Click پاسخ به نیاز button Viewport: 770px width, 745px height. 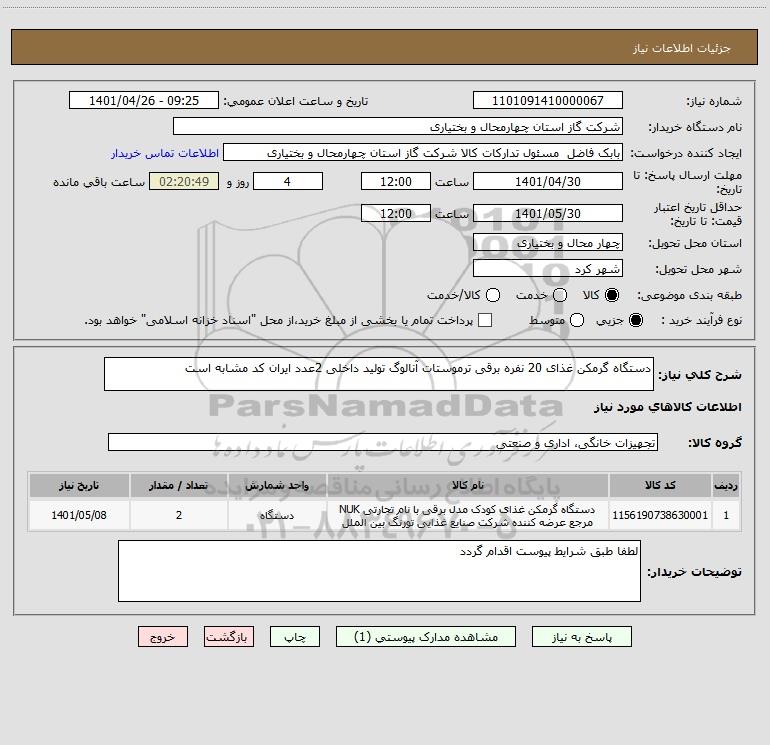pyautogui.click(x=581, y=637)
